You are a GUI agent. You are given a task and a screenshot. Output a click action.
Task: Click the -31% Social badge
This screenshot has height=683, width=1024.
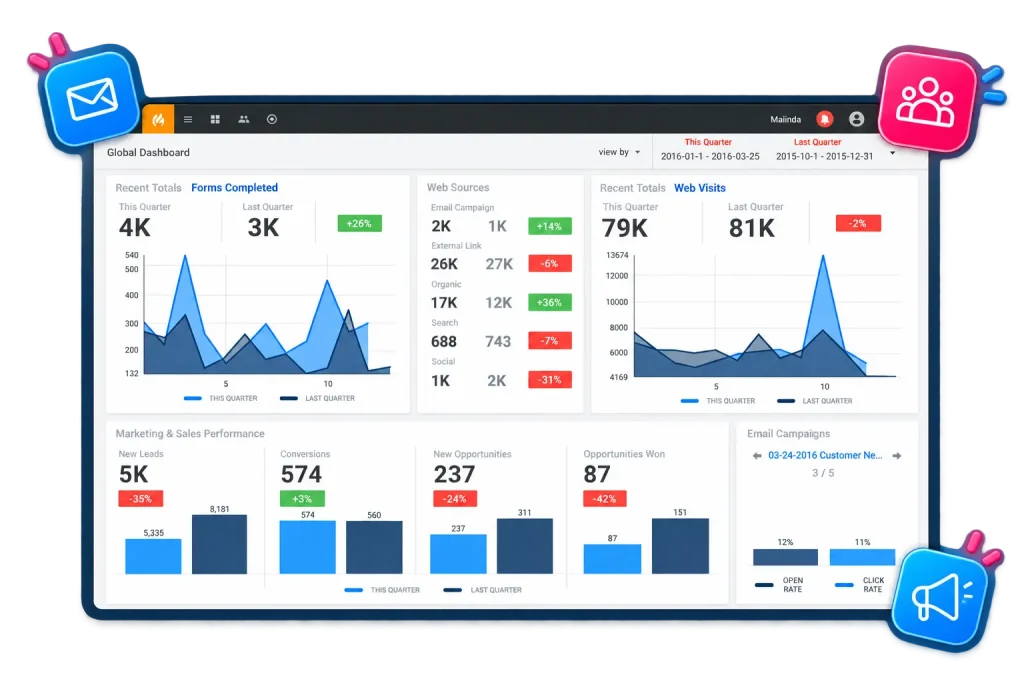(549, 380)
